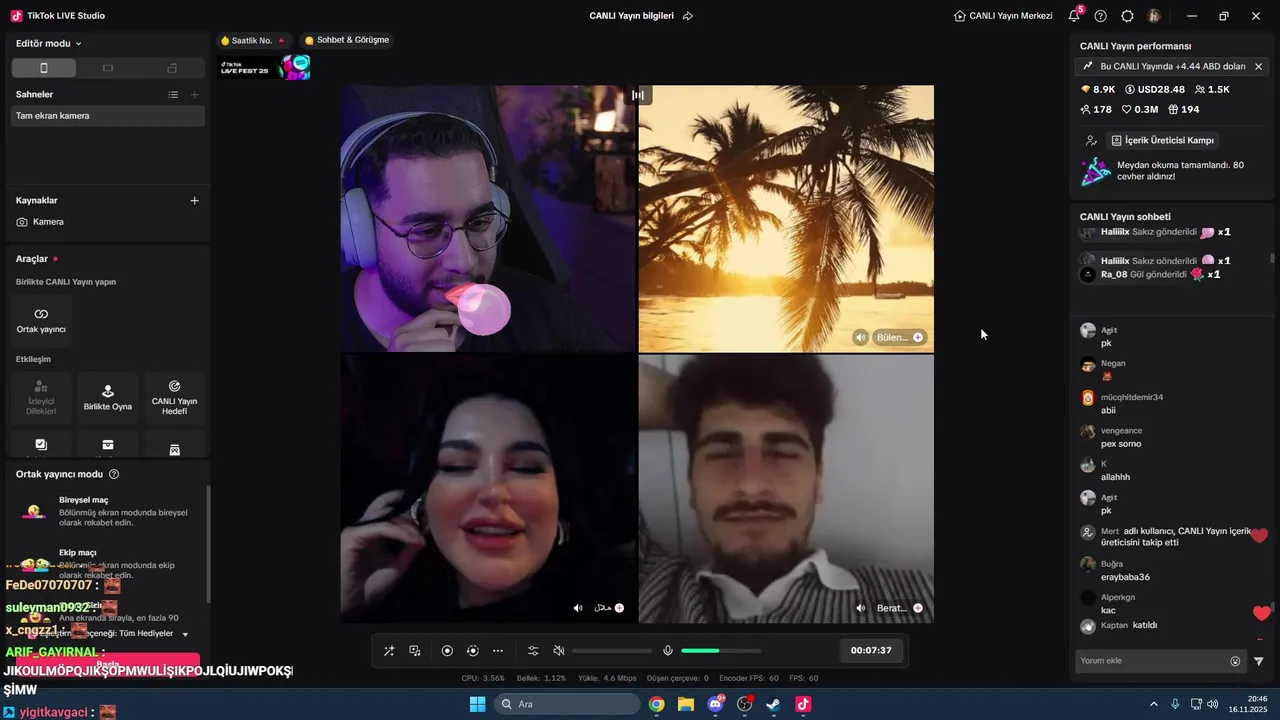This screenshot has width=1280, height=720.
Task: Open the audio mixer sliders icon
Action: pos(533,651)
